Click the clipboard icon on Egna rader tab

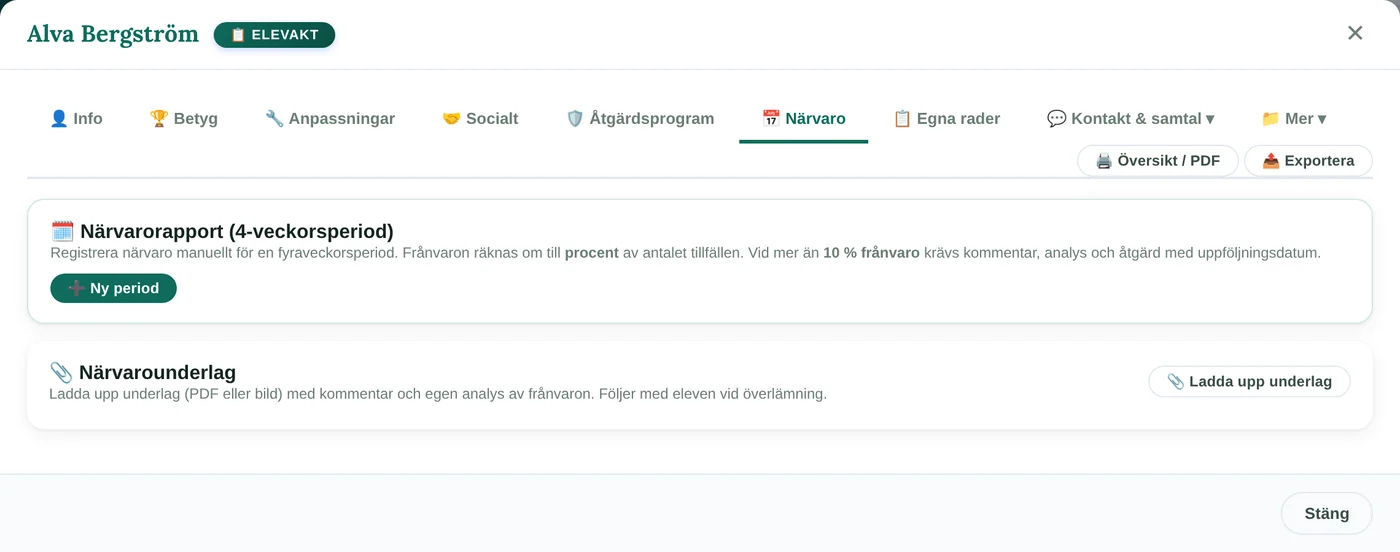(902, 118)
